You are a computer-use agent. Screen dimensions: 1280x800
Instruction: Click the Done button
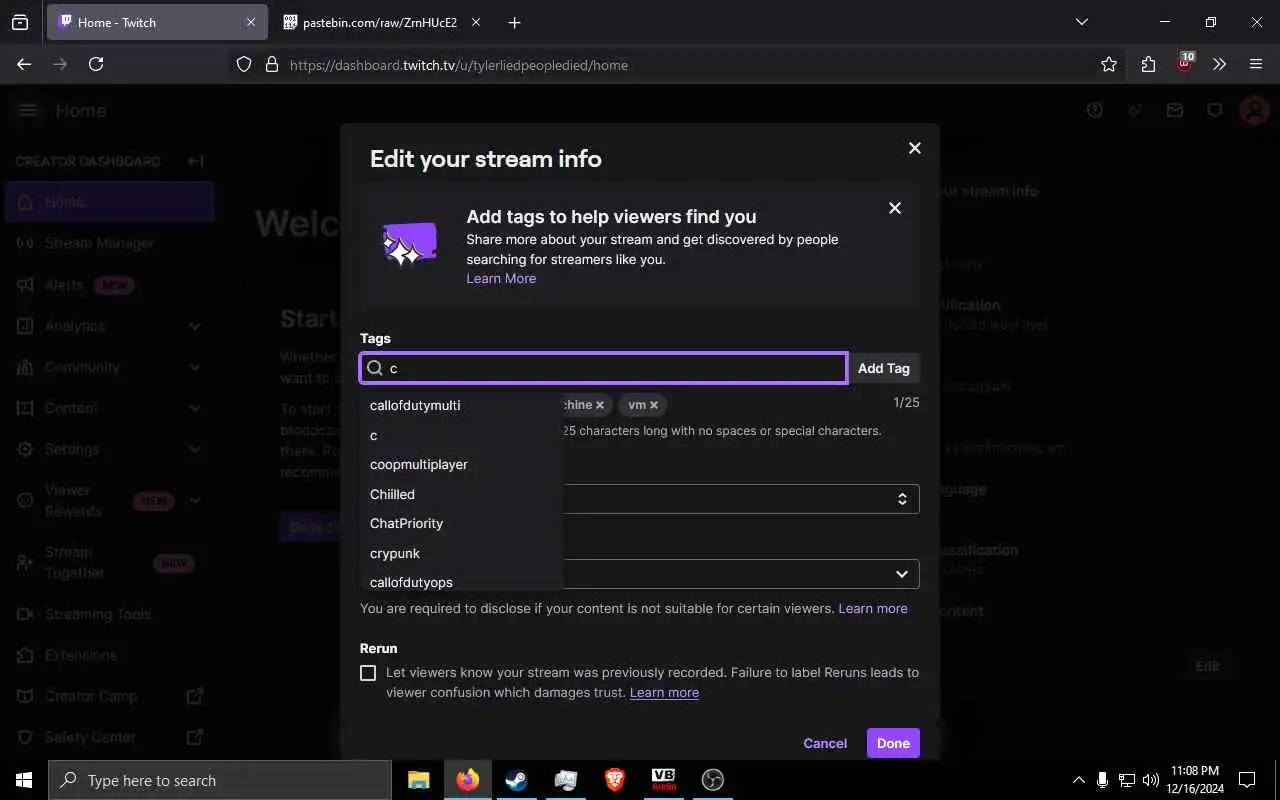(893, 743)
